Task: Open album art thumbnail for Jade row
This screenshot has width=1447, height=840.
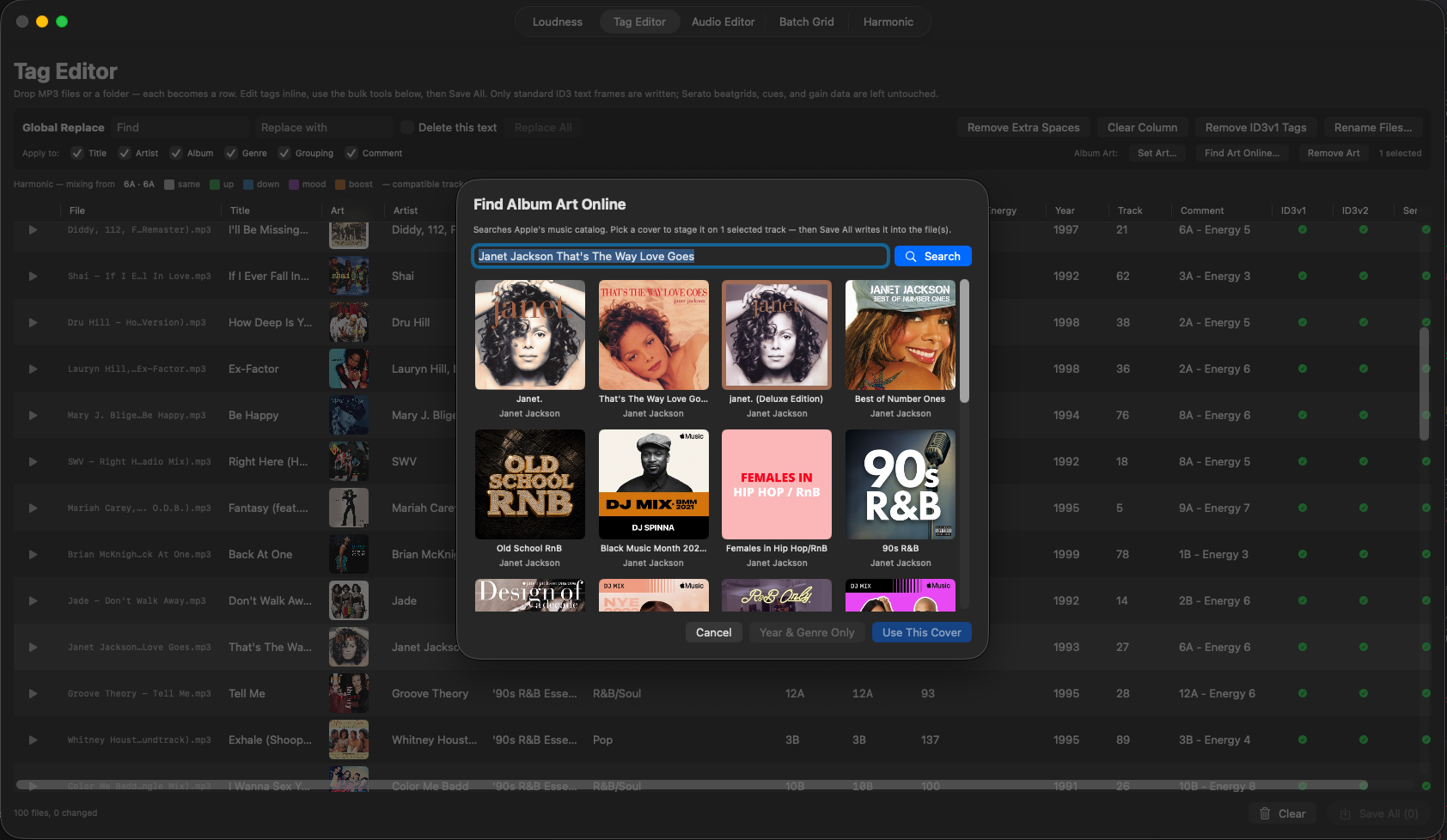Action: pos(349,600)
